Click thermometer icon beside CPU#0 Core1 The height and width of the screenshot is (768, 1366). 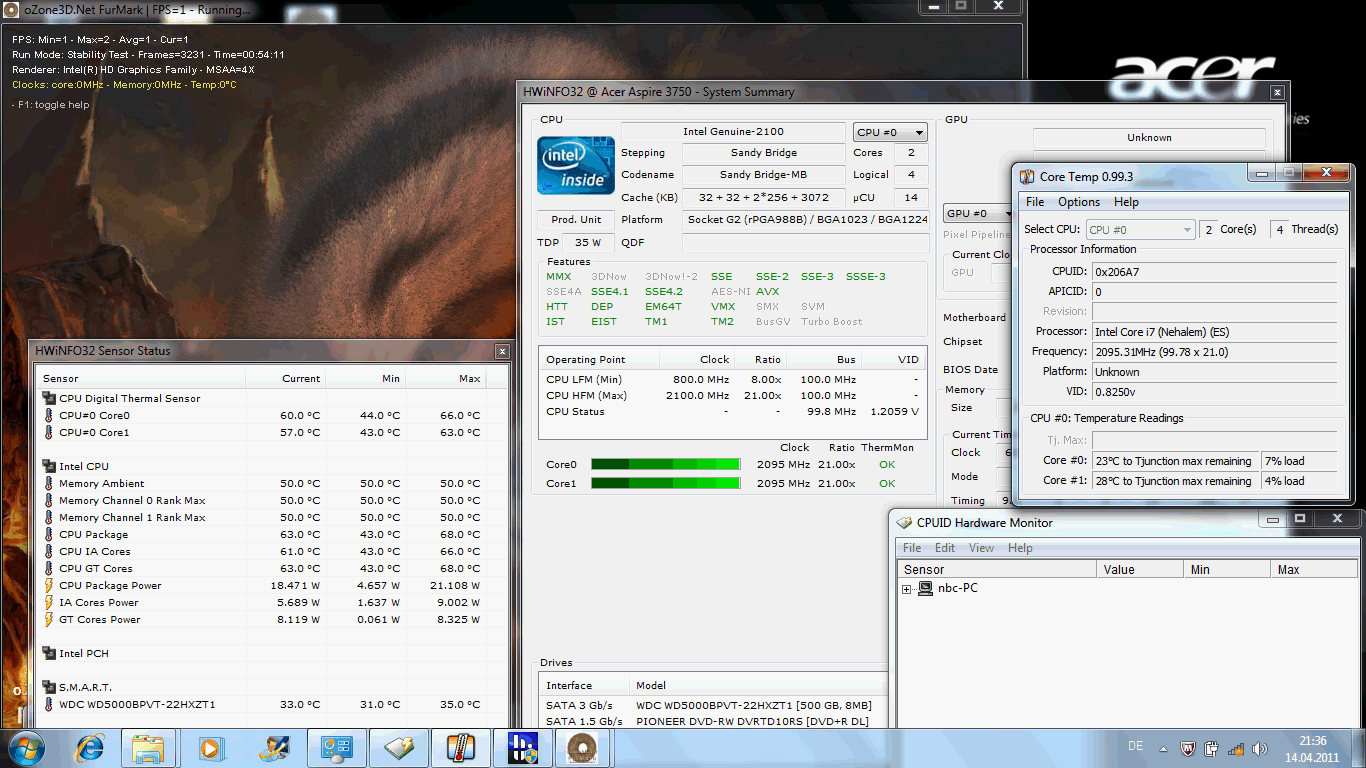[x=48, y=432]
